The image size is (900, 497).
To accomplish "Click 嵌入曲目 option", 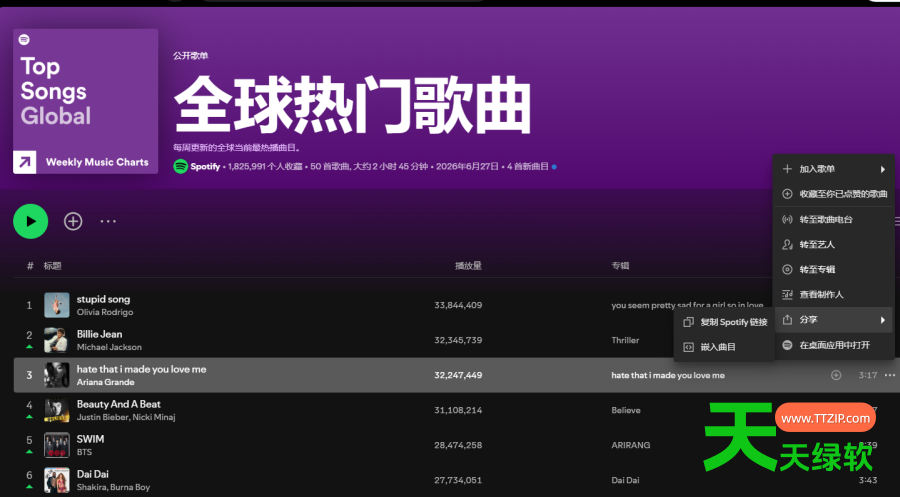I will [725, 347].
